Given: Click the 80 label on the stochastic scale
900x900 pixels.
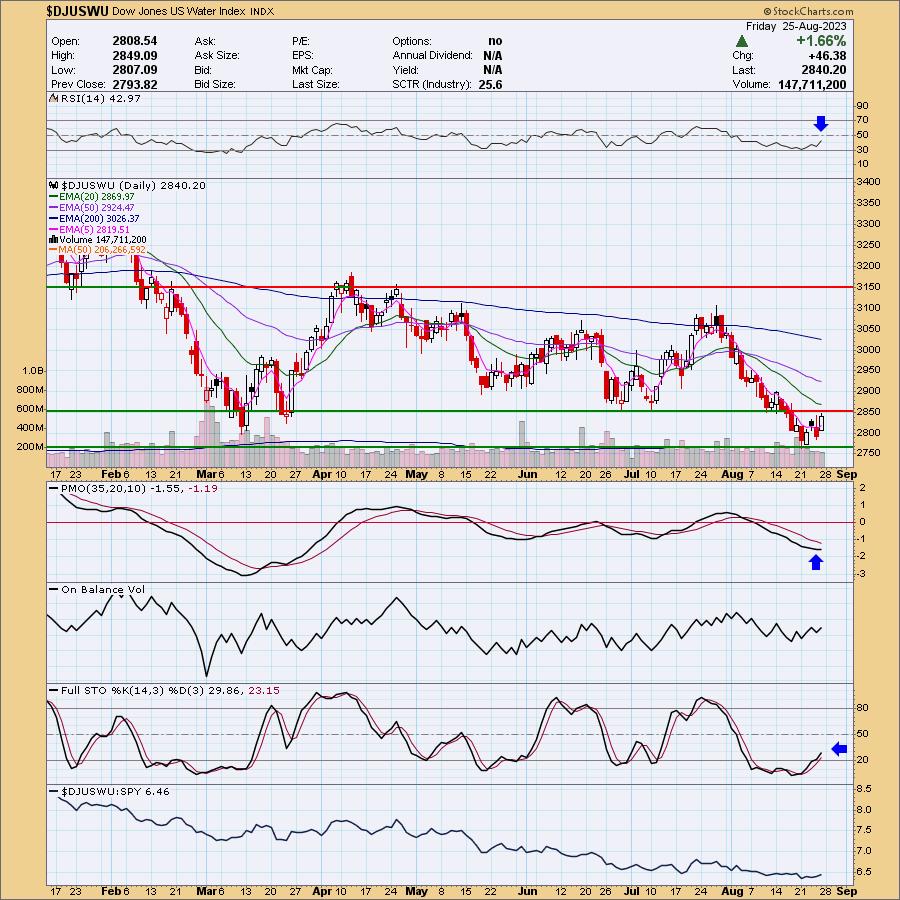Looking at the screenshot, I should click(x=862, y=708).
